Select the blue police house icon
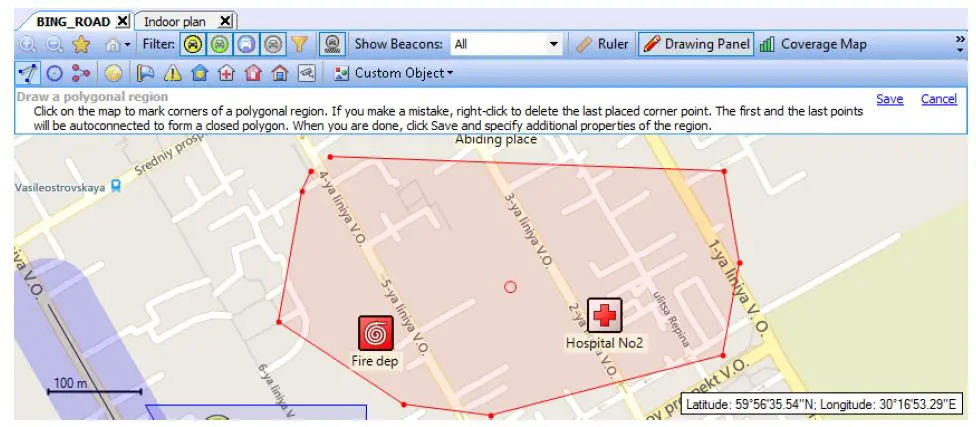The height and width of the screenshot is (427, 976). (199, 74)
